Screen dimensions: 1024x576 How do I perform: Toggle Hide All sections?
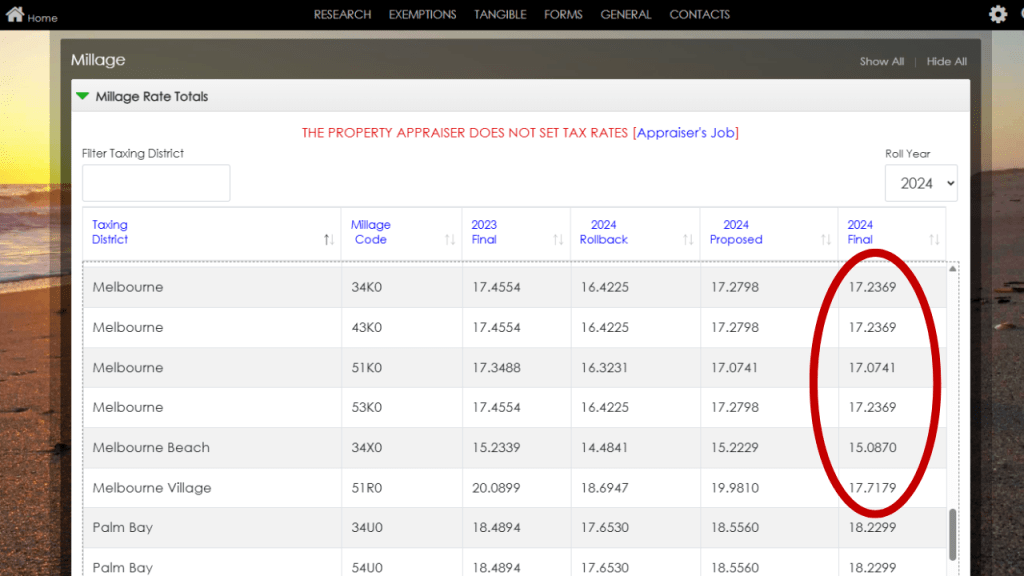tap(945, 61)
